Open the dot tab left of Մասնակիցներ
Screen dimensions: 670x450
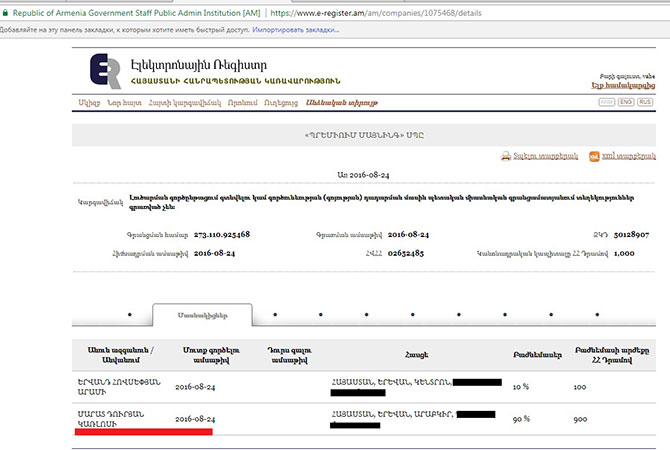click(x=130, y=315)
